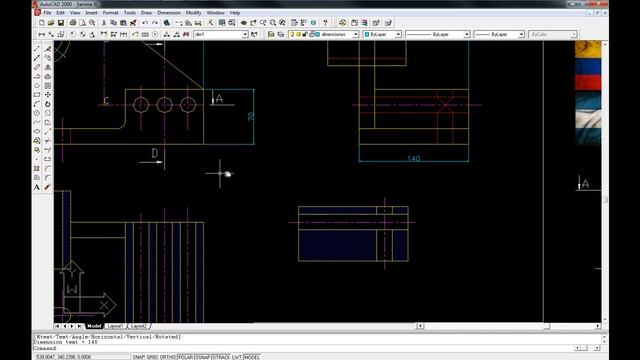Click the ByLayer color swatch
Image resolution: width=640 pixels, height=360 pixels.
pyautogui.click(x=367, y=35)
